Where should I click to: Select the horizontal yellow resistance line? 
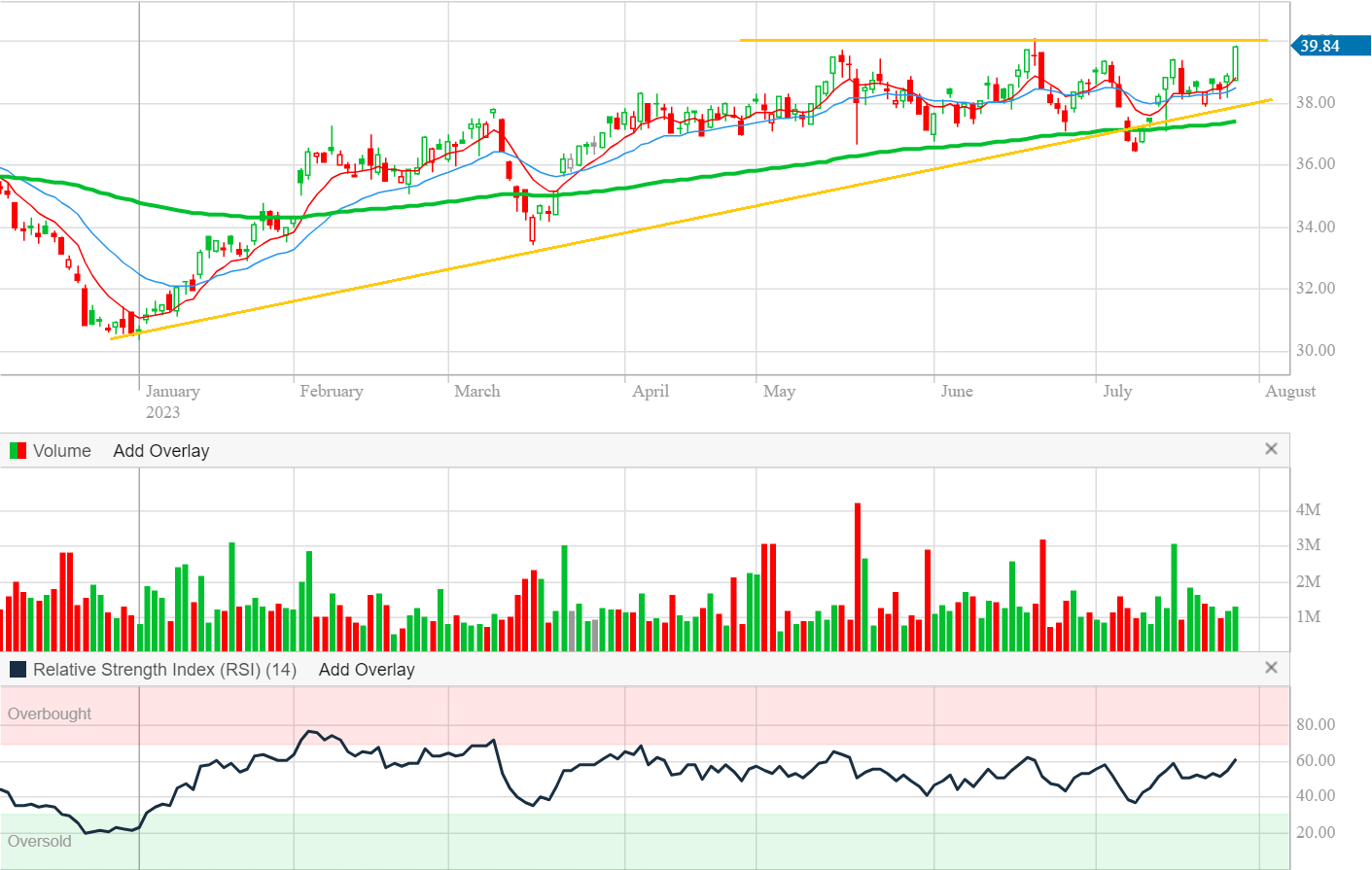tap(875, 40)
